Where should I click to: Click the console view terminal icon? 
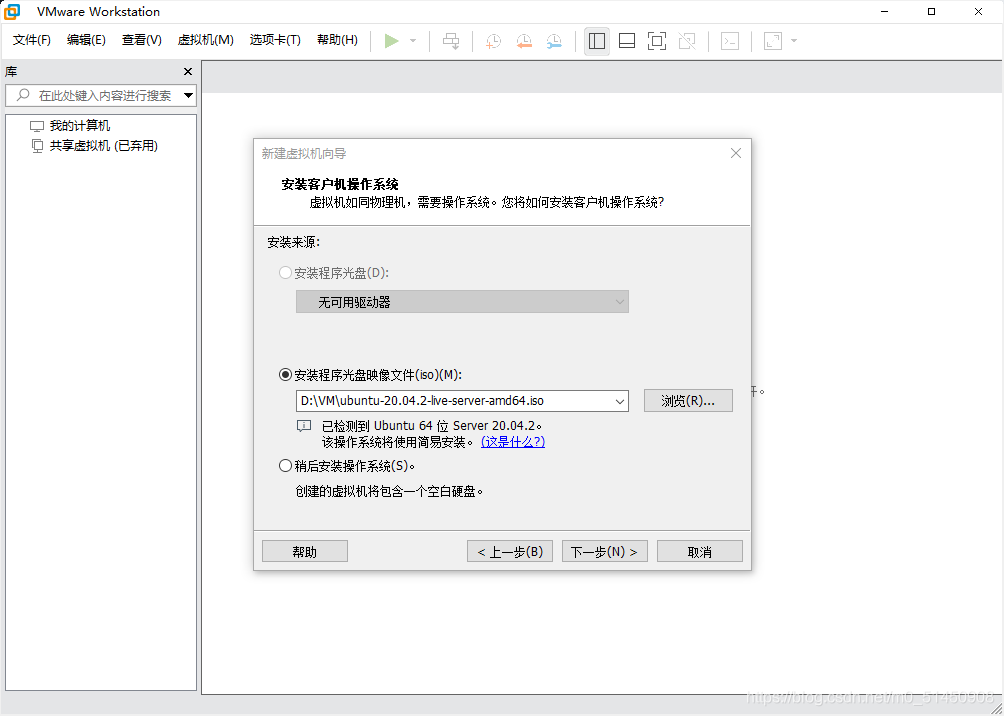[730, 41]
